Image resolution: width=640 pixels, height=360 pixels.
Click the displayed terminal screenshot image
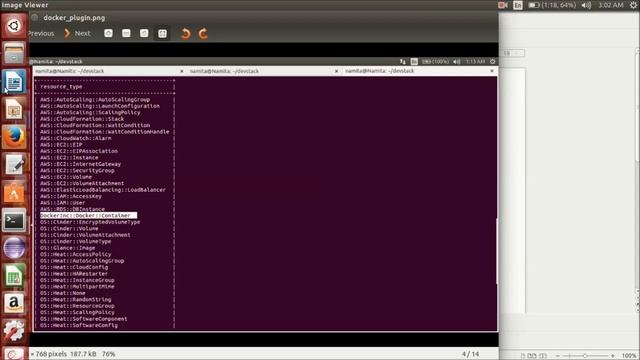[x=264, y=194]
